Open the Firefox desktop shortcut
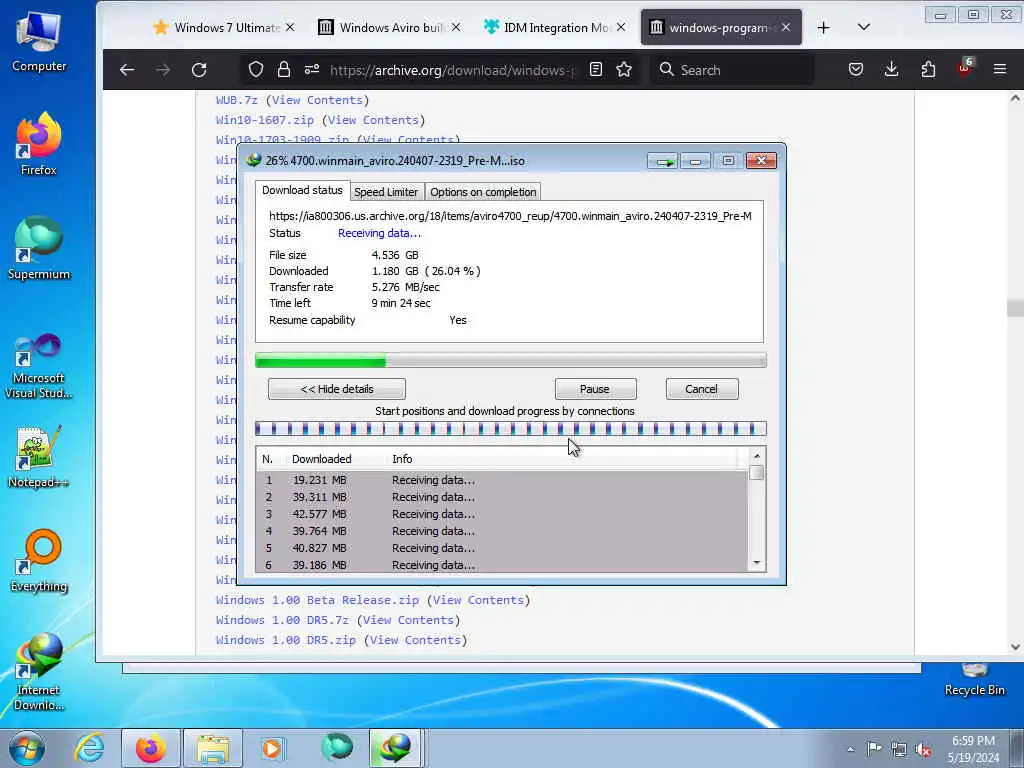Viewport: 1024px width, 768px height. click(39, 144)
